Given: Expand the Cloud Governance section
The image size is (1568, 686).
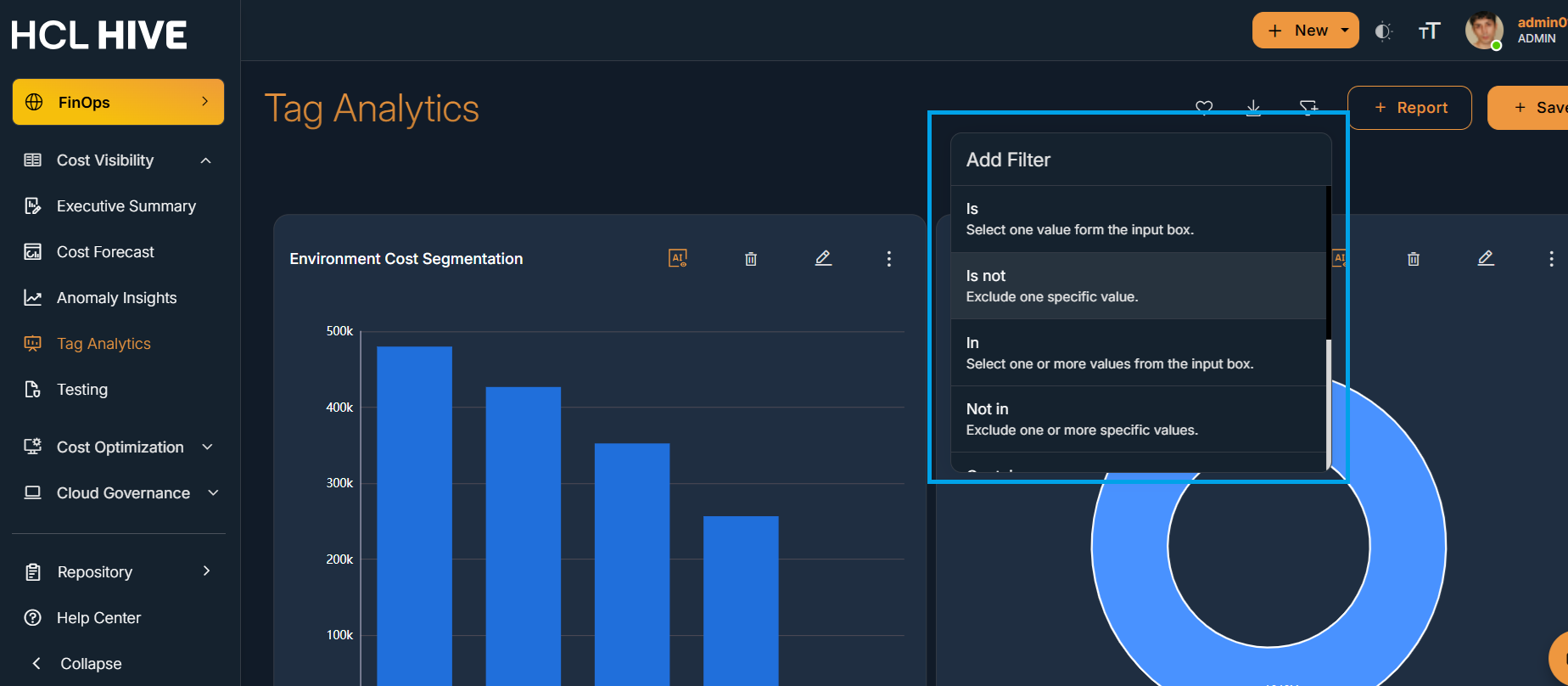Looking at the screenshot, I should [x=213, y=493].
